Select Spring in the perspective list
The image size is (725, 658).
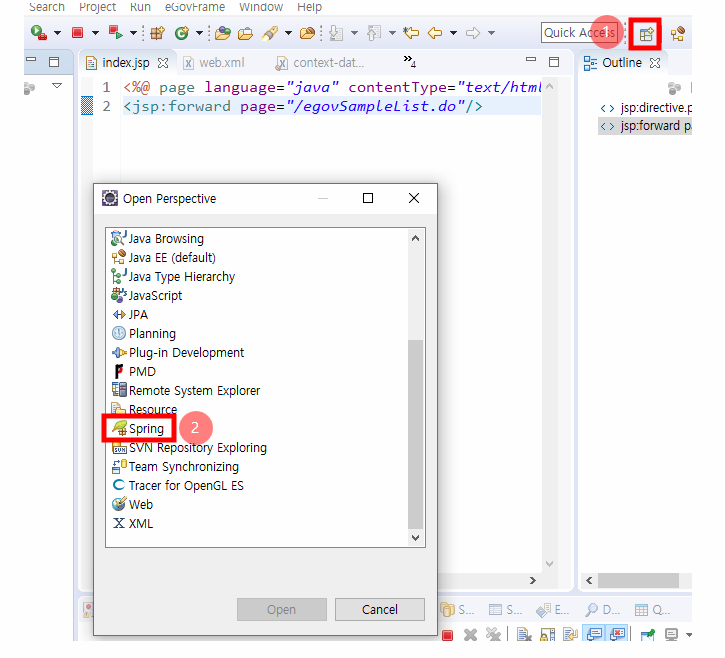(138, 429)
